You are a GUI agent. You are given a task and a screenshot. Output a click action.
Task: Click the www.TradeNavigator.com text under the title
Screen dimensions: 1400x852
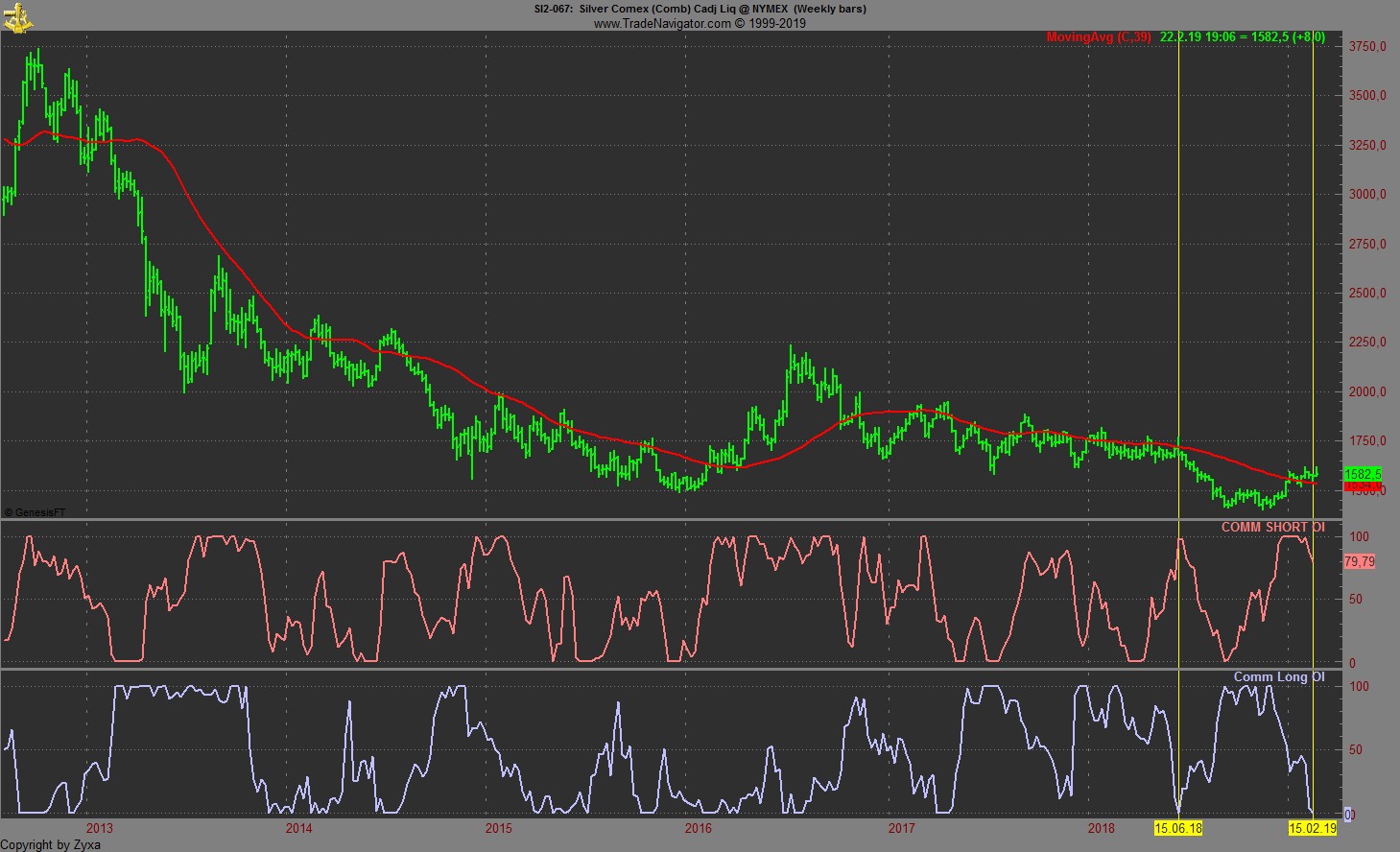click(x=662, y=23)
